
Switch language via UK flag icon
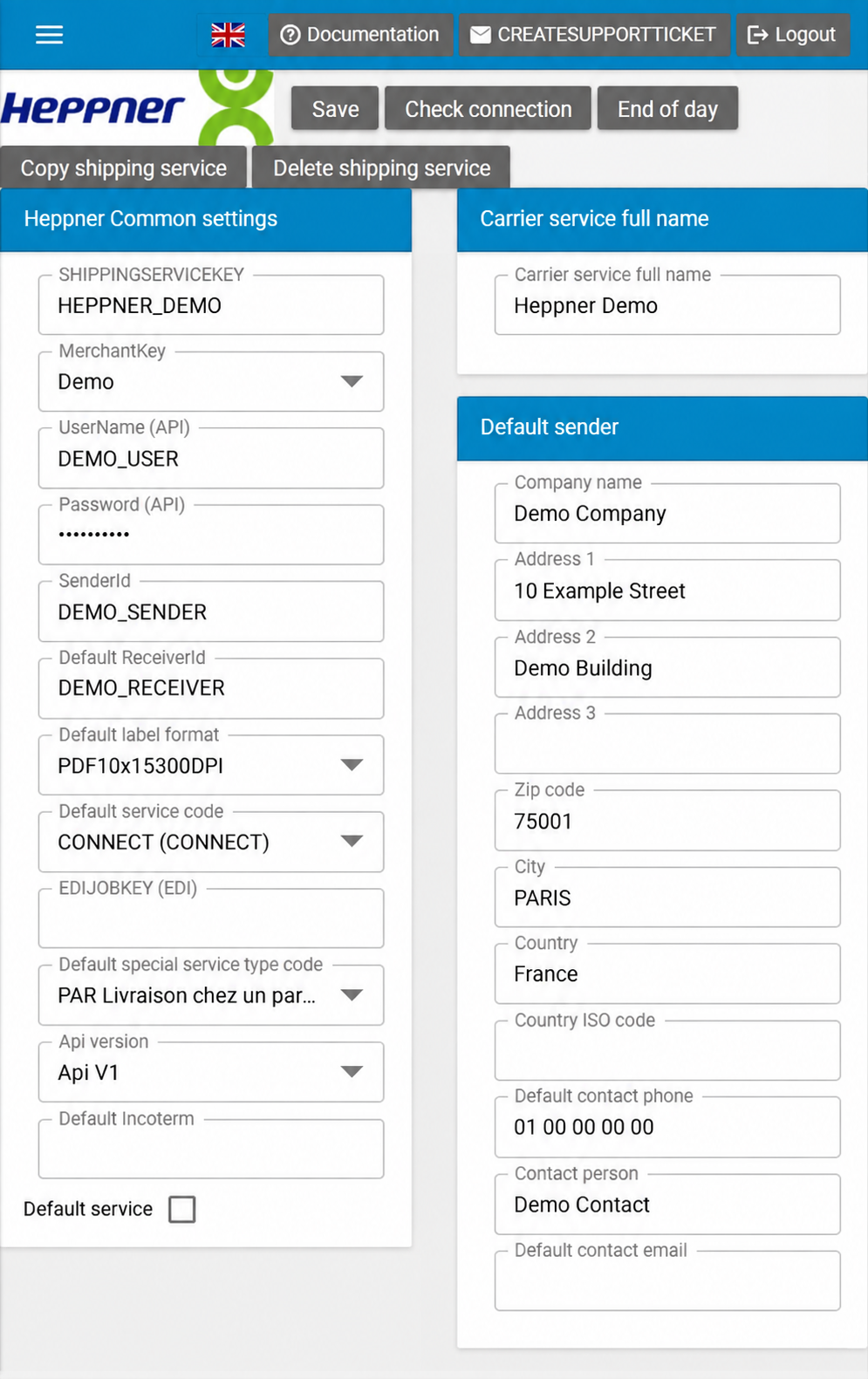click(x=228, y=35)
